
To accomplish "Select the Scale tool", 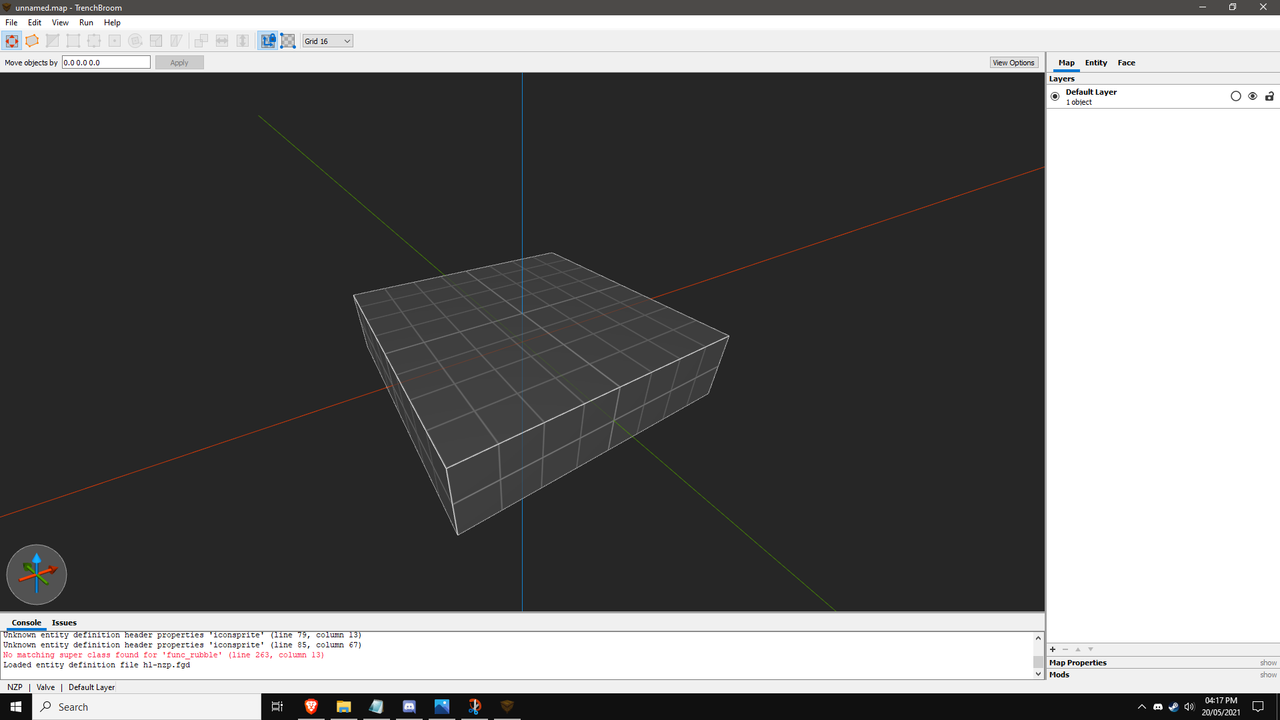I will click(155, 40).
